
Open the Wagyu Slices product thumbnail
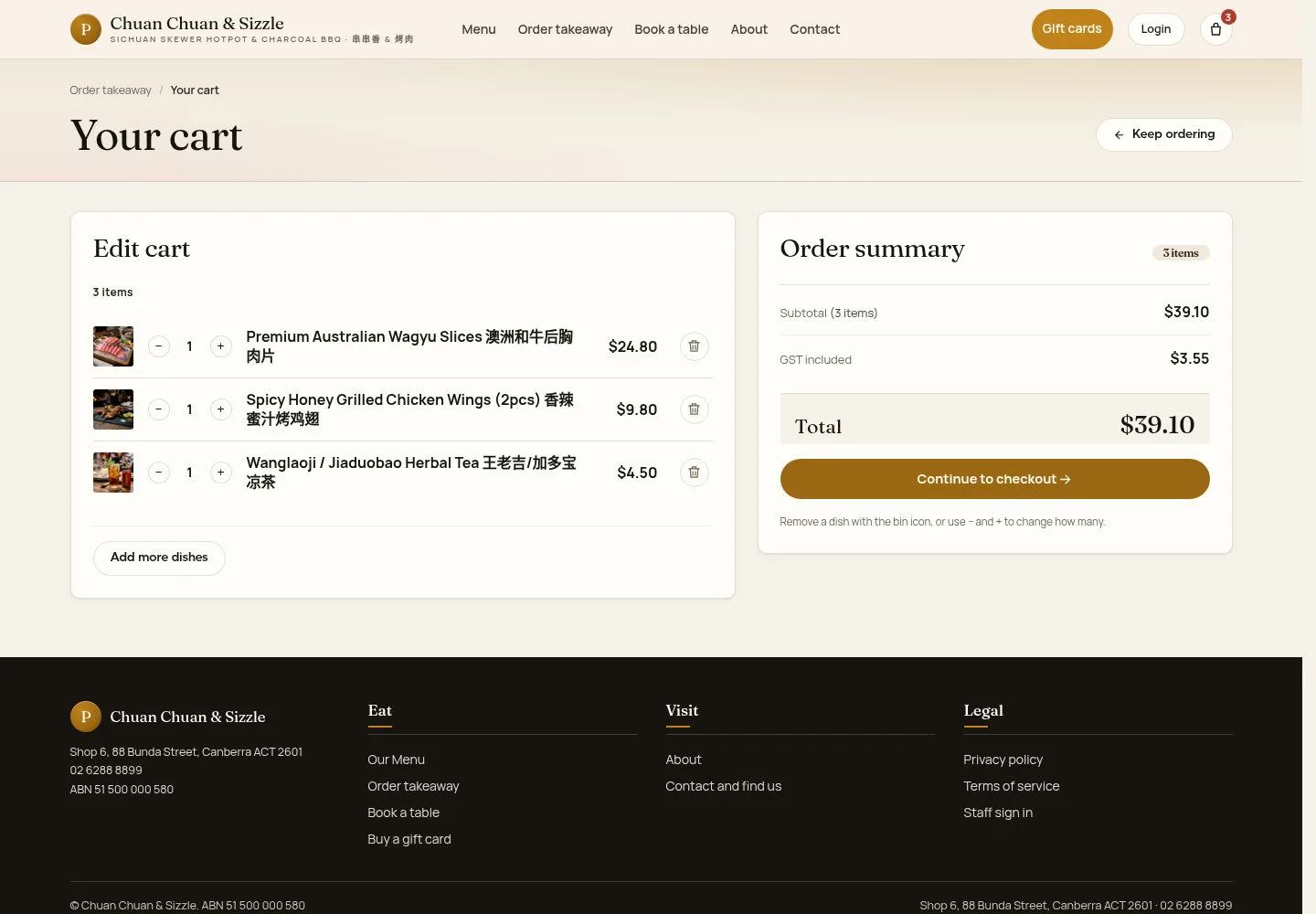point(113,346)
